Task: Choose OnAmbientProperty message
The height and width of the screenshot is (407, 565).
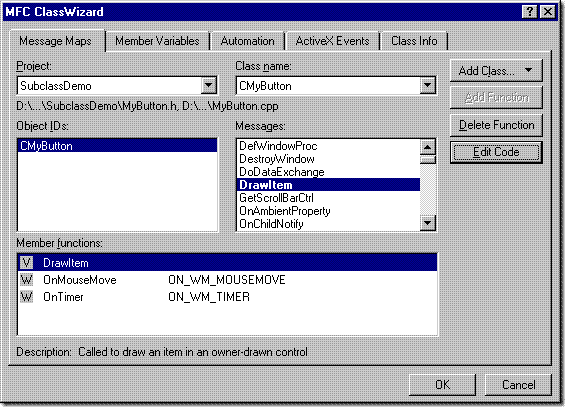Action: pyautogui.click(x=328, y=211)
